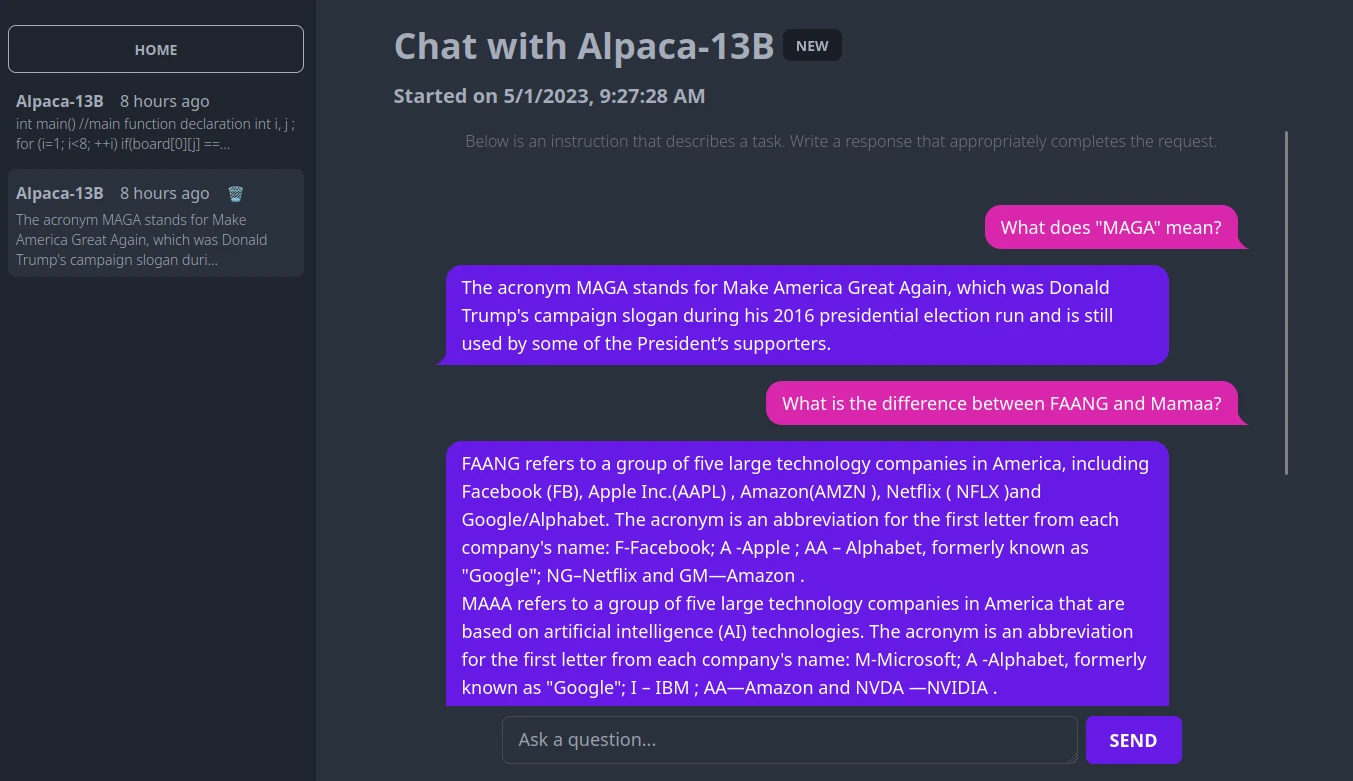1353x781 pixels.
Task: Go to the HOME page
Action: pyautogui.click(x=156, y=49)
